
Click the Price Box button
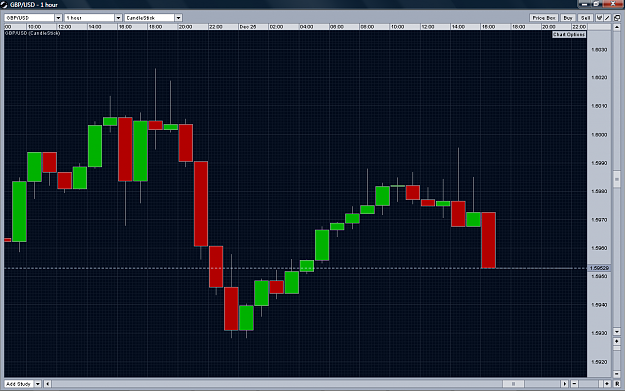(x=544, y=18)
